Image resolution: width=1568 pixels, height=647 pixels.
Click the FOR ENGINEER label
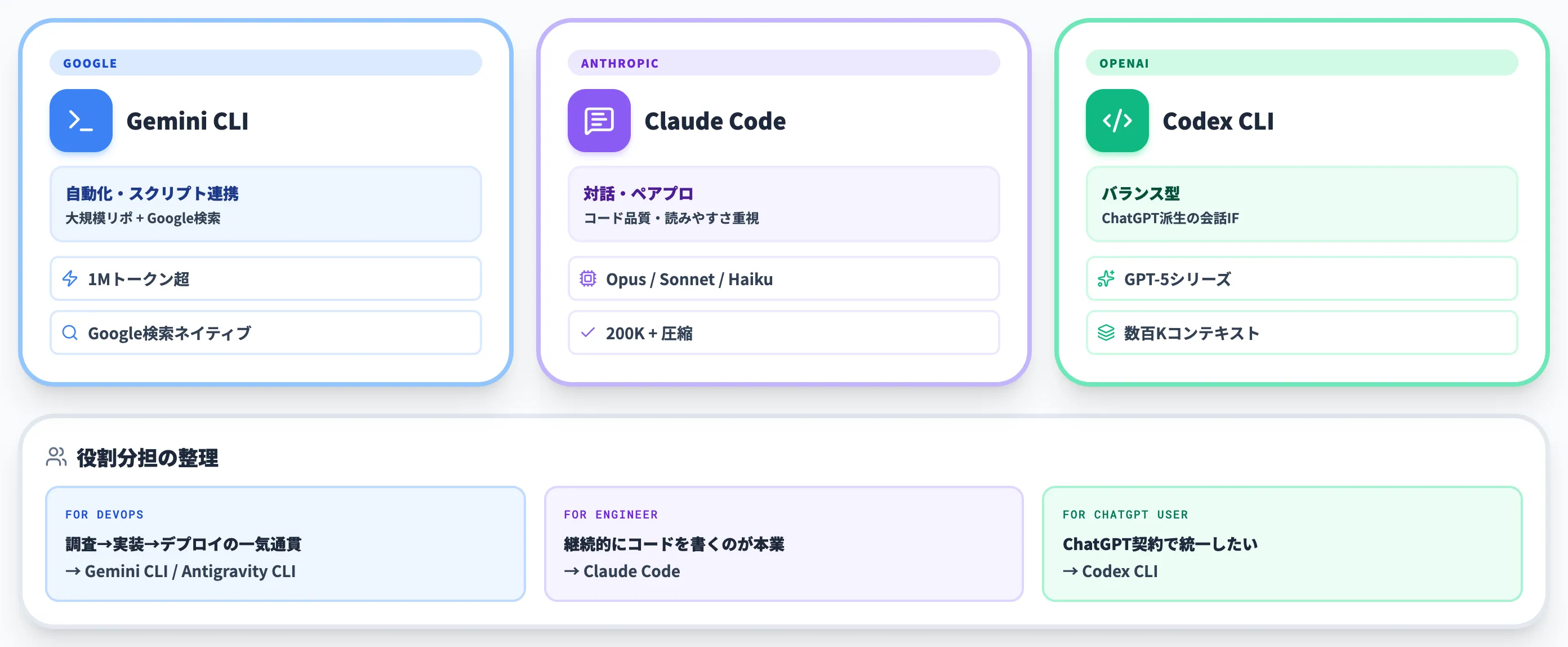[611, 515]
